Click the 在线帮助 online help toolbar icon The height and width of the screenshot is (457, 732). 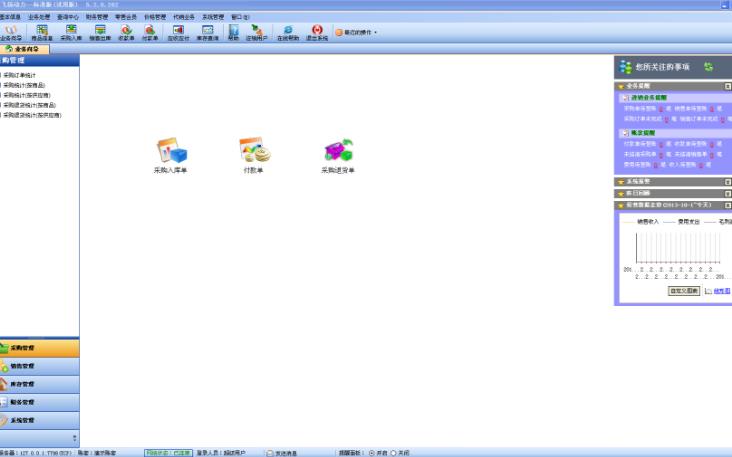[x=288, y=31]
